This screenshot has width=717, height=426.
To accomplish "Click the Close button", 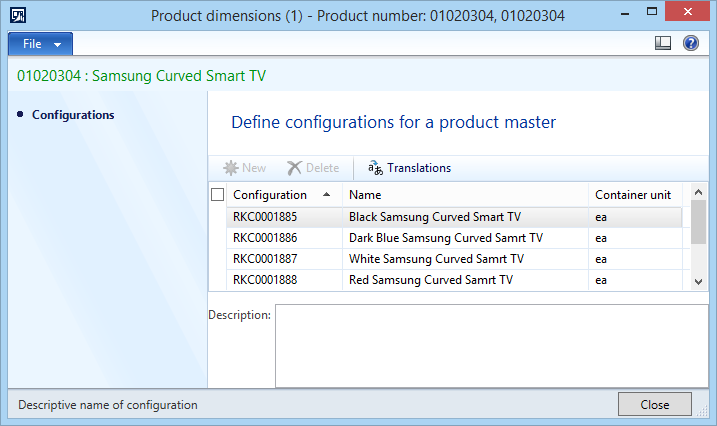I will point(654,405).
